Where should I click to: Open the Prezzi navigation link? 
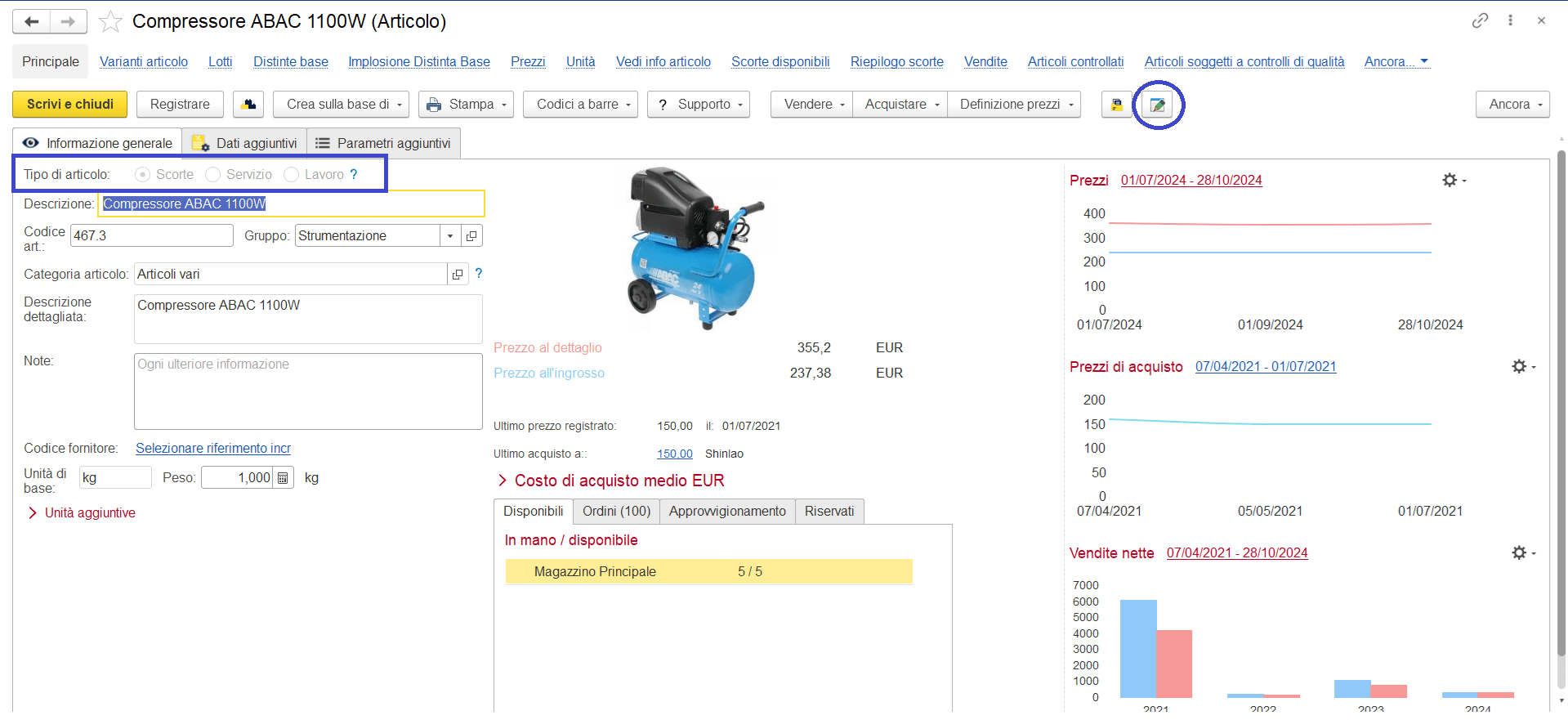pos(528,61)
